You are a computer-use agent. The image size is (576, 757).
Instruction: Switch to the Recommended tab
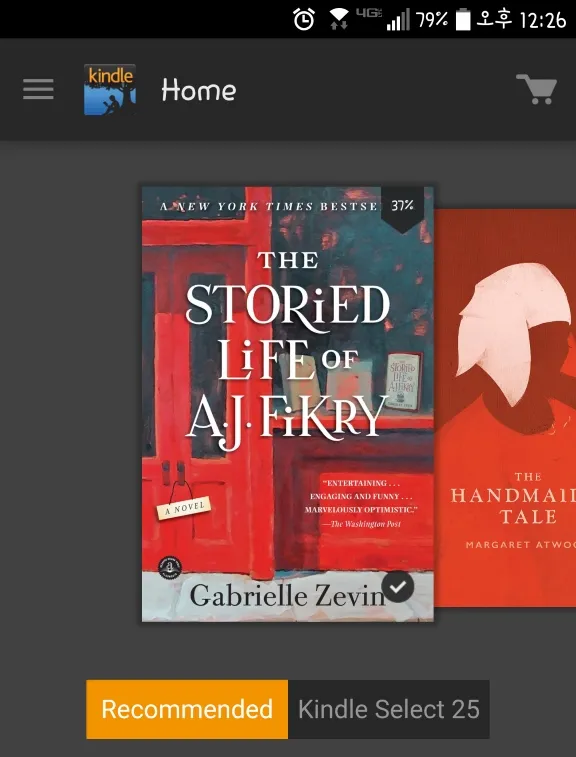pos(187,709)
